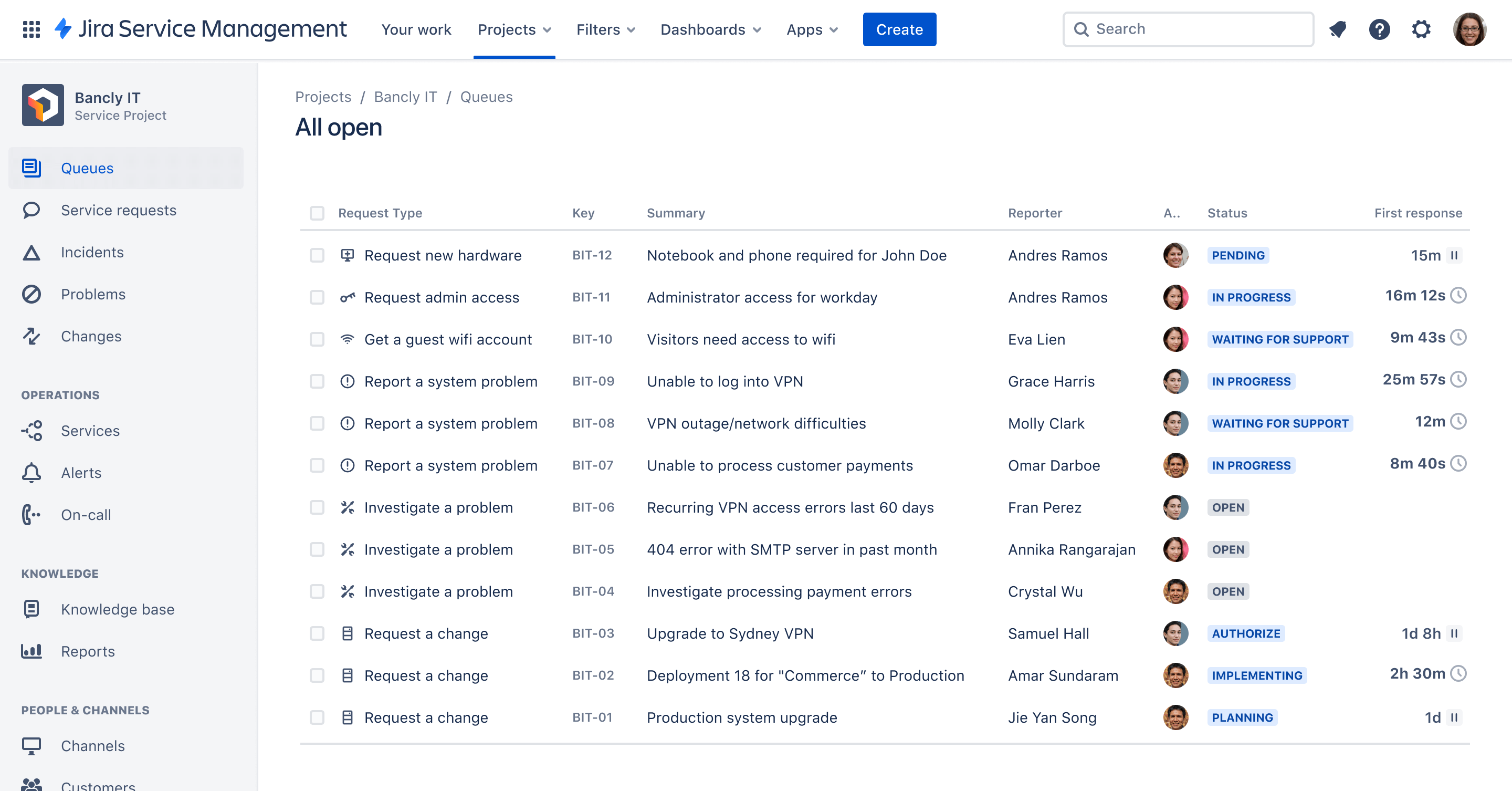The image size is (1512, 791).
Task: Click the Changes icon in sidebar
Action: (x=32, y=335)
